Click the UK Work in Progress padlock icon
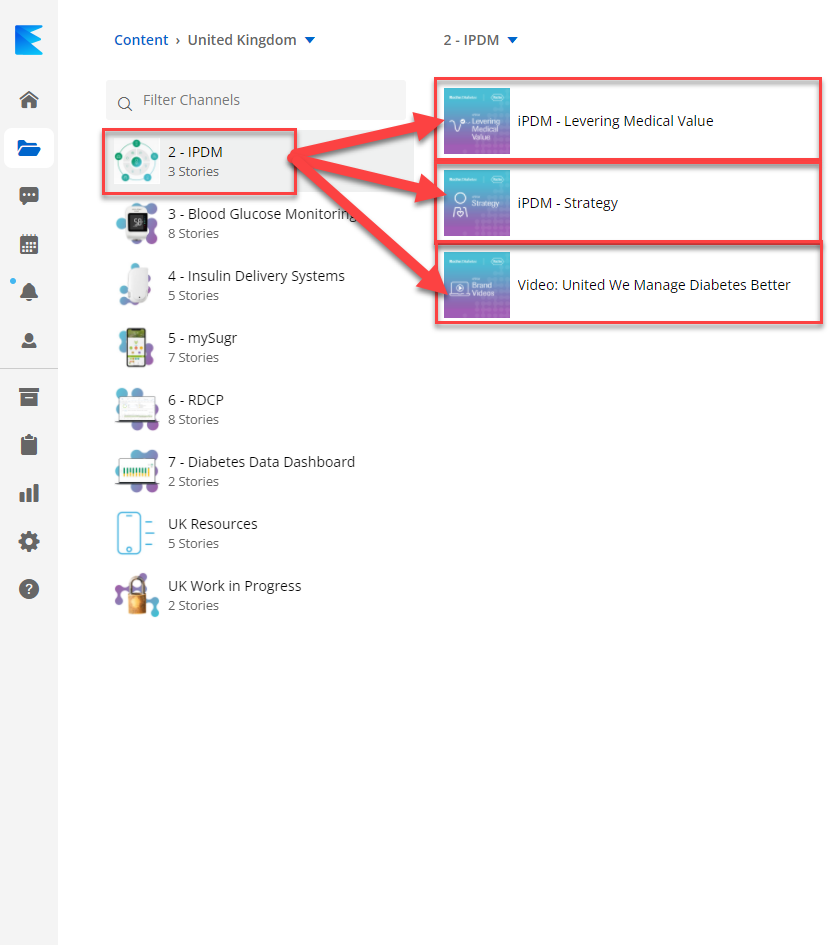This screenshot has height=945, width=835. (137, 595)
